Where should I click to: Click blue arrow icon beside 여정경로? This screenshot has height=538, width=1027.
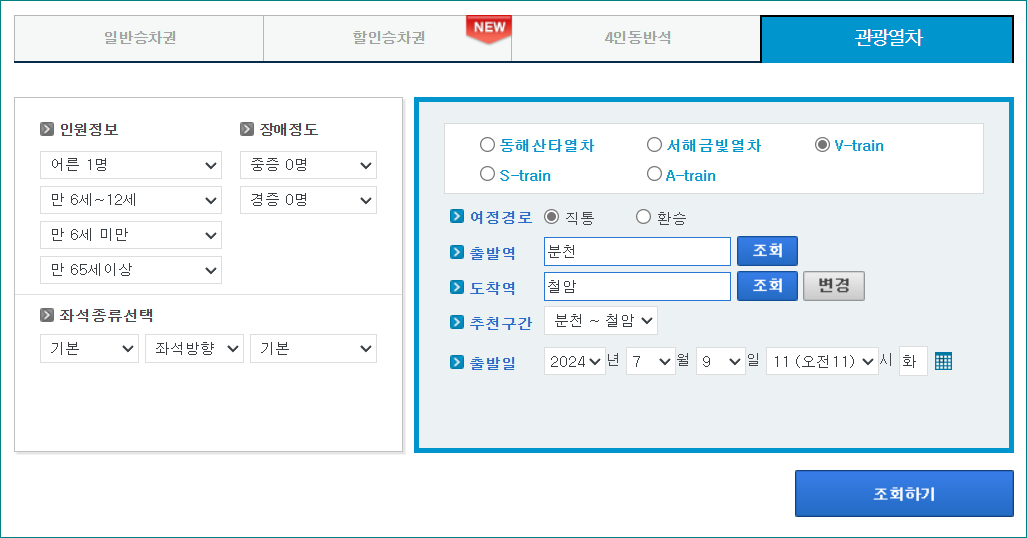pyautogui.click(x=457, y=216)
